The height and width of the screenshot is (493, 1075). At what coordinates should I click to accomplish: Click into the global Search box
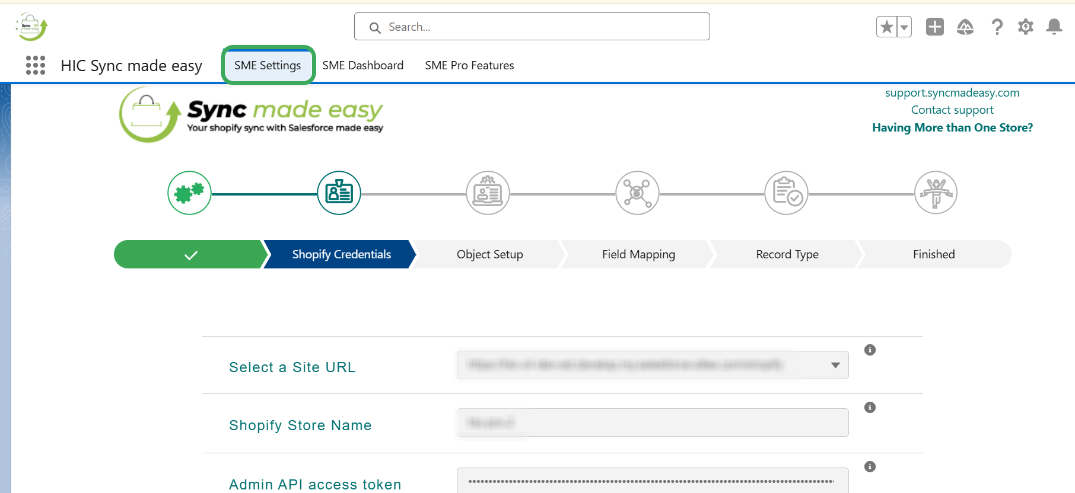(531, 27)
